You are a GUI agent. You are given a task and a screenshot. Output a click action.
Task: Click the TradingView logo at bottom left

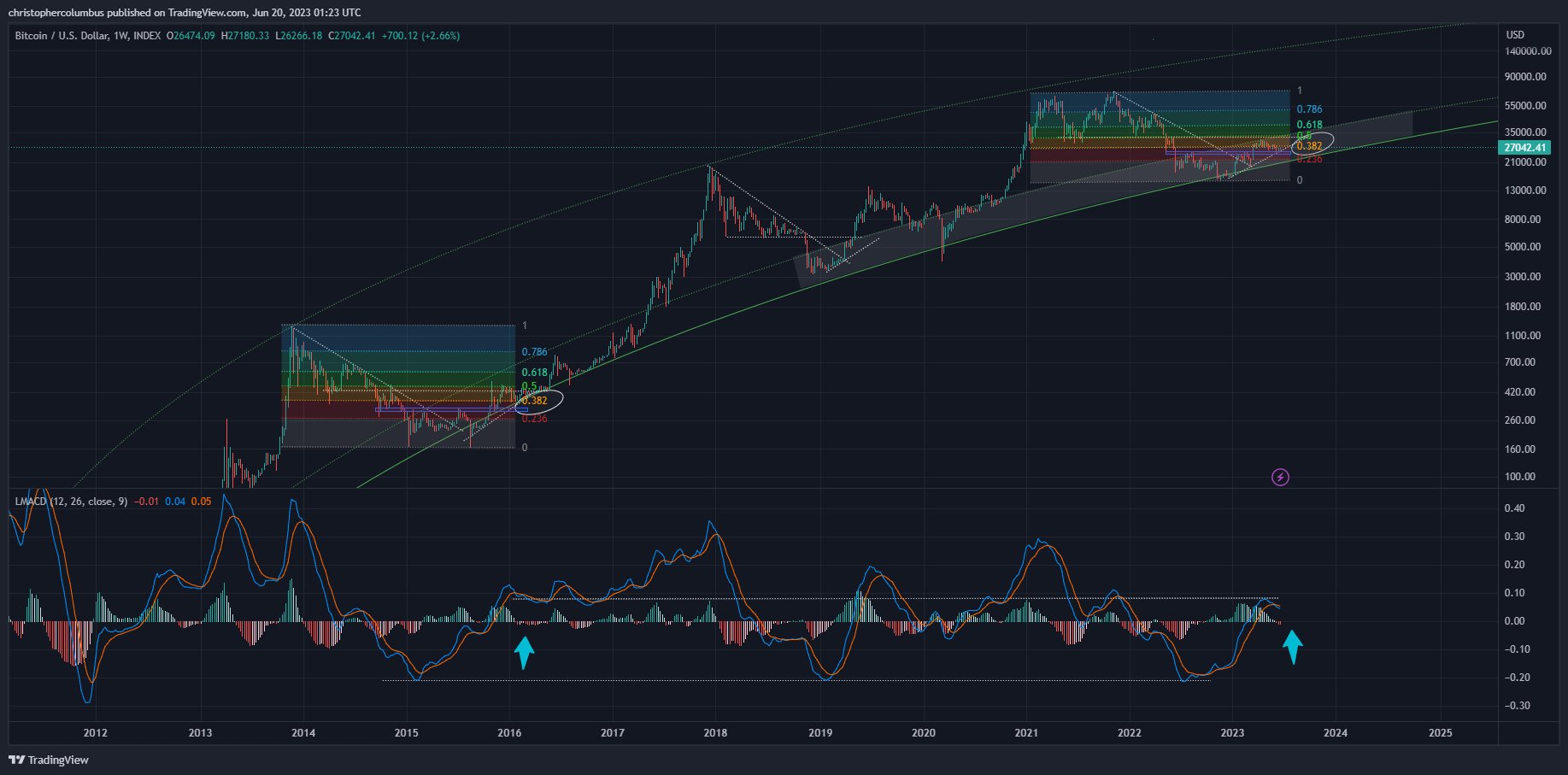pyautogui.click(x=49, y=760)
